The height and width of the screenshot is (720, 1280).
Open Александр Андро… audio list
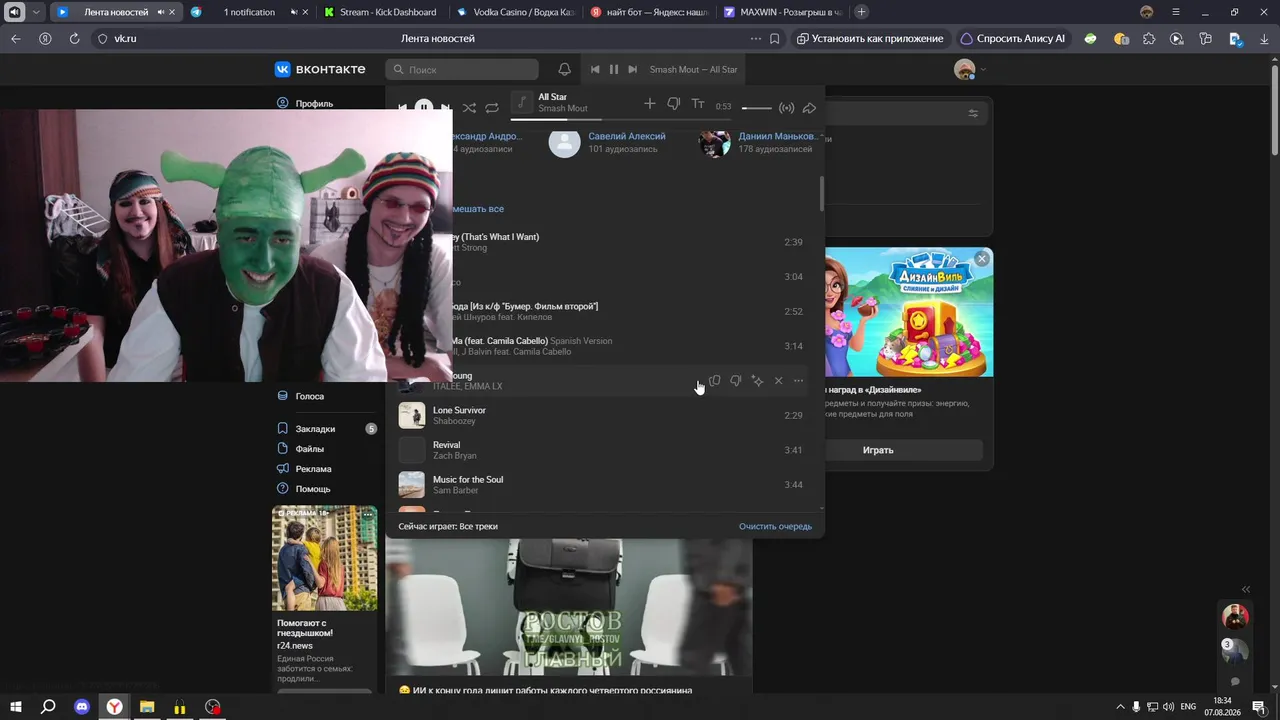pyautogui.click(x=487, y=136)
